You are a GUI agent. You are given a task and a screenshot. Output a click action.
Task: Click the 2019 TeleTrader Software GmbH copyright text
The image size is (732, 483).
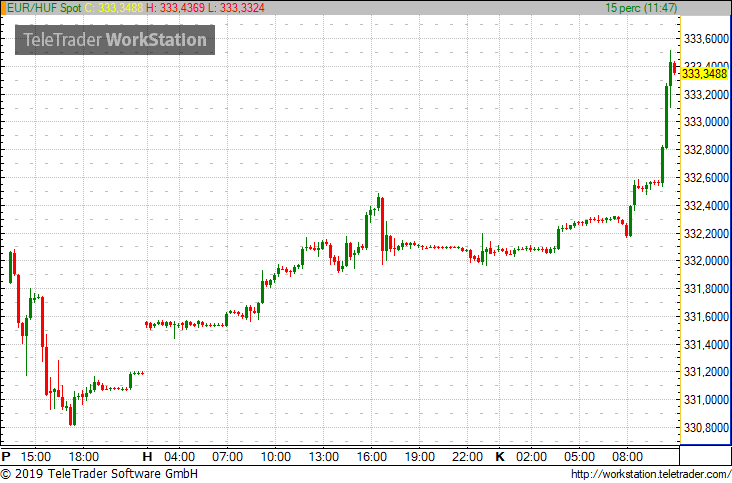click(99, 474)
